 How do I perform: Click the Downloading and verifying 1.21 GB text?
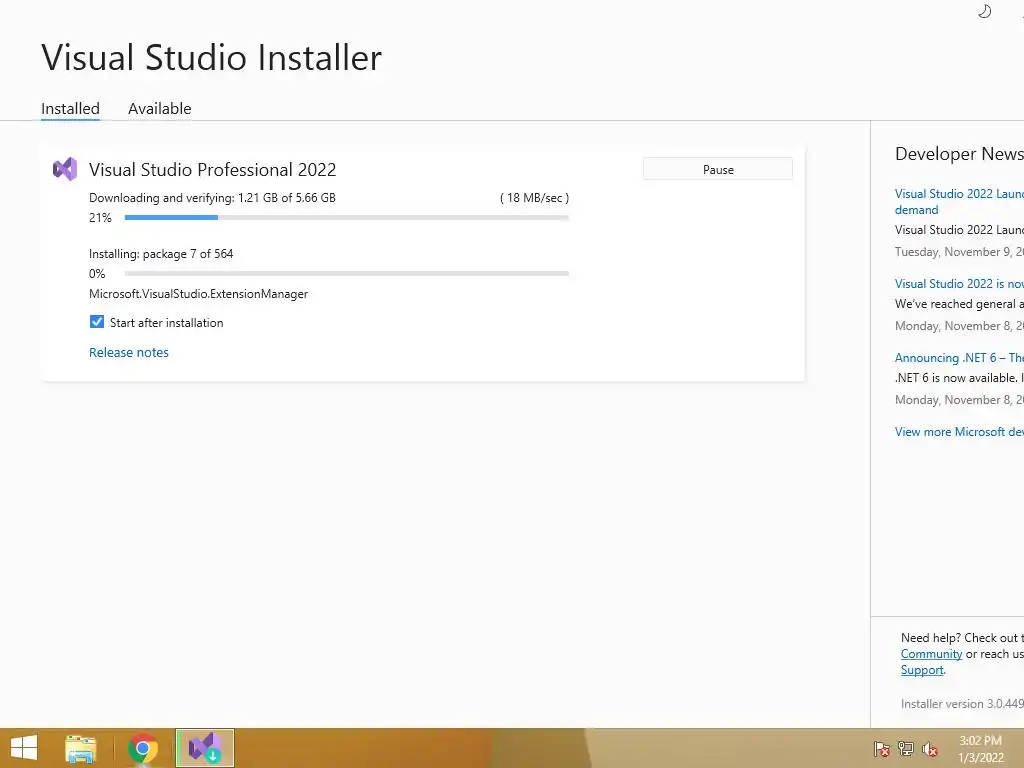pos(212,198)
